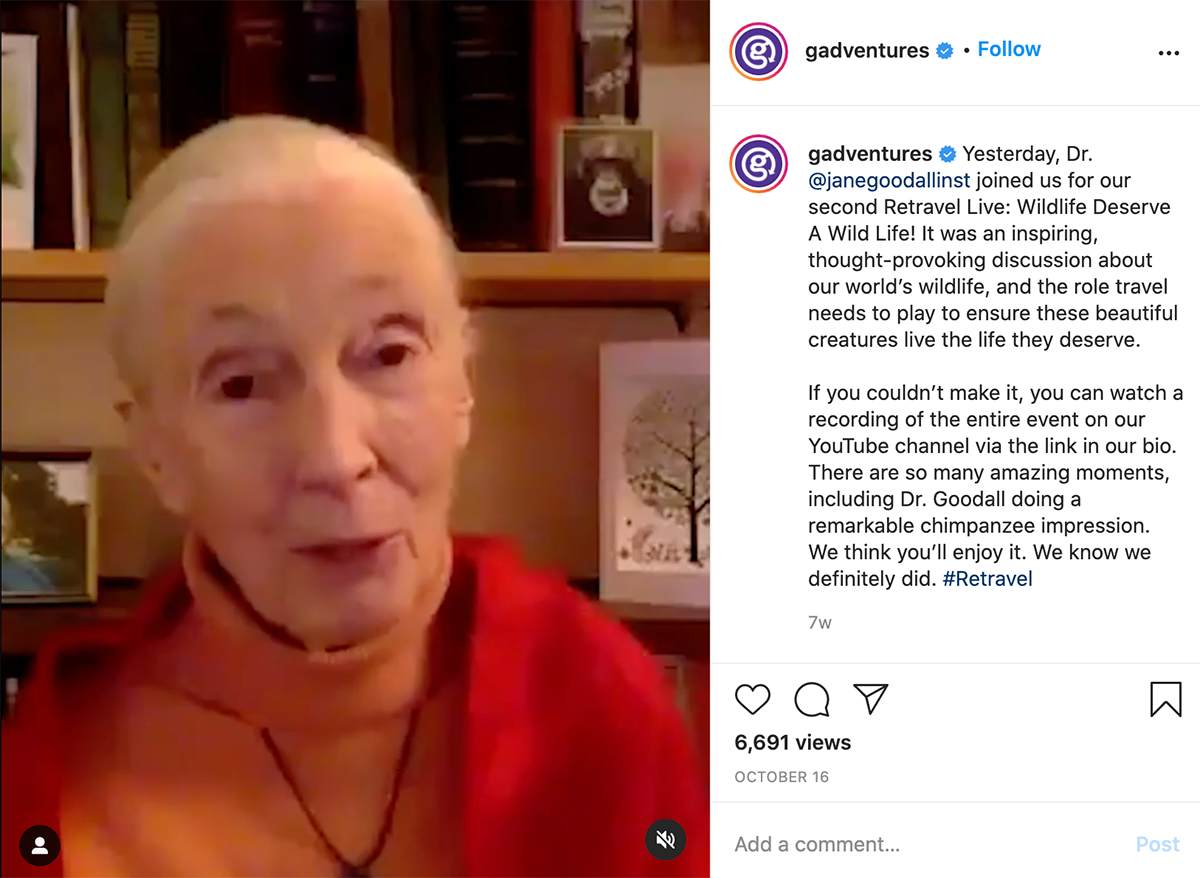
Task: Save post with the bookmark icon
Action: [1166, 699]
